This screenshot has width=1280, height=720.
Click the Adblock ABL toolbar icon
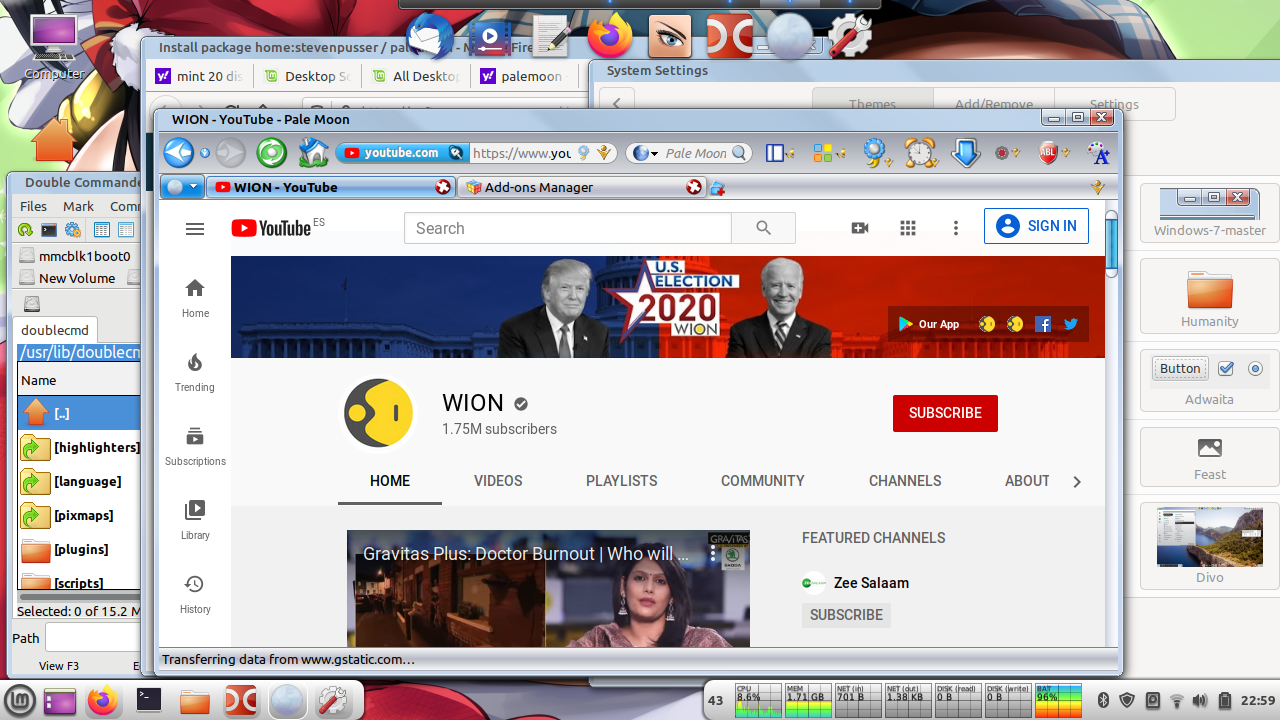pos(1048,153)
